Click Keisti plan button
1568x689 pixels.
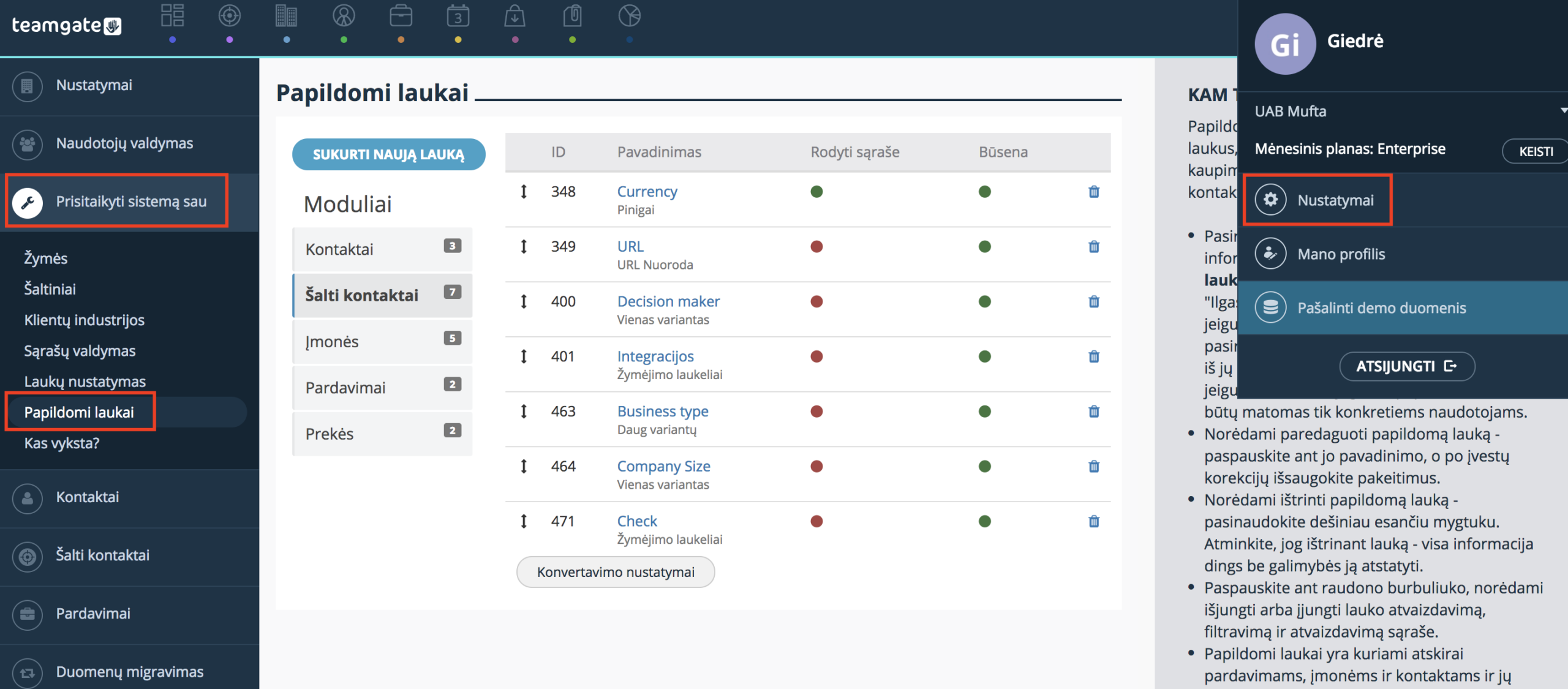1536,151
